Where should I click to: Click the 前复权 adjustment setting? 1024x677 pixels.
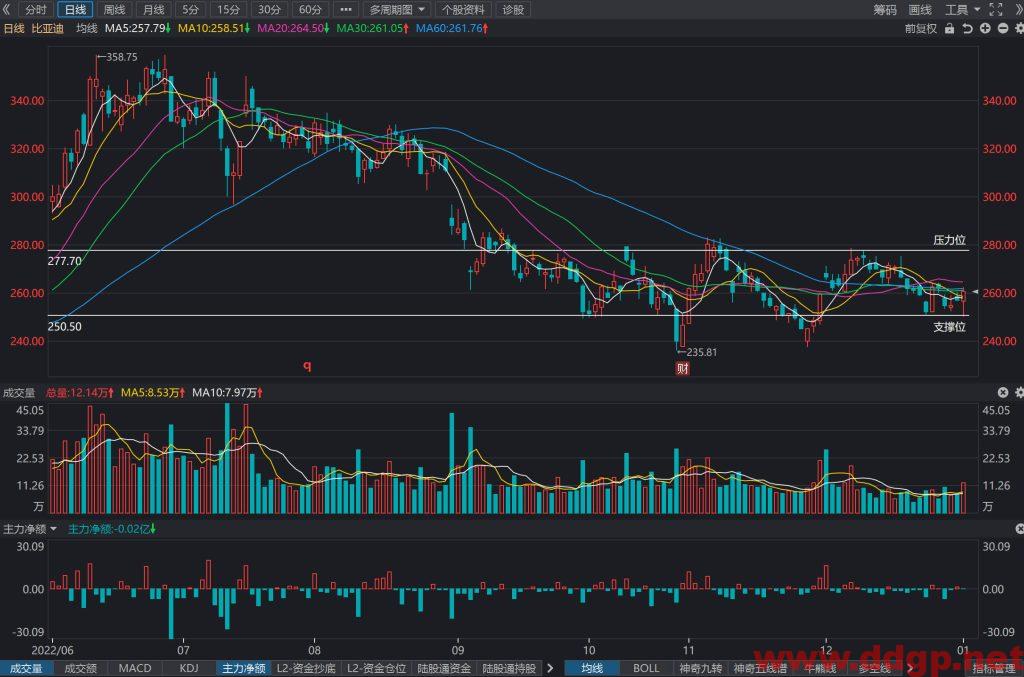tap(921, 29)
